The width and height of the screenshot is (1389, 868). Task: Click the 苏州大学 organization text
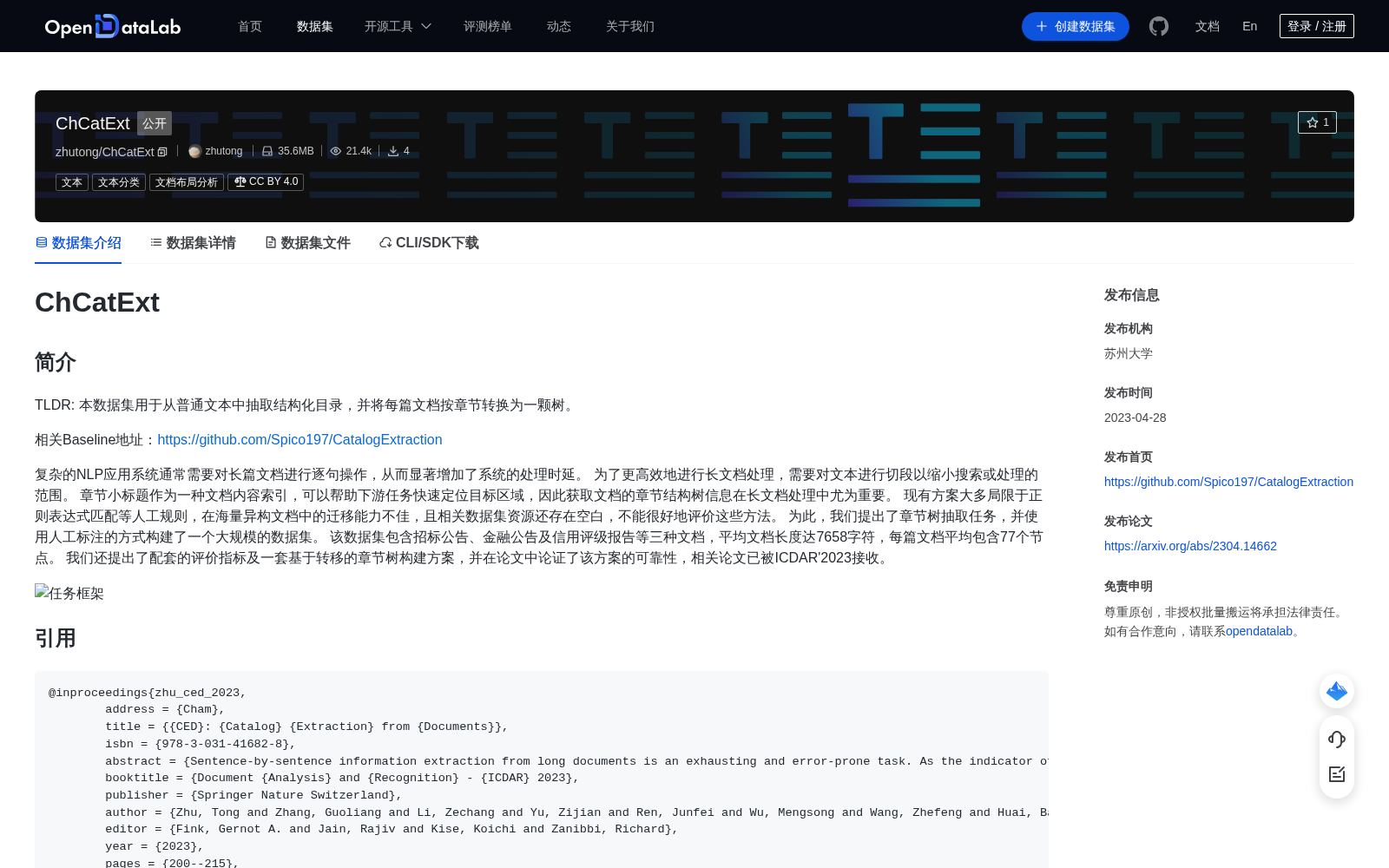coord(1129,353)
